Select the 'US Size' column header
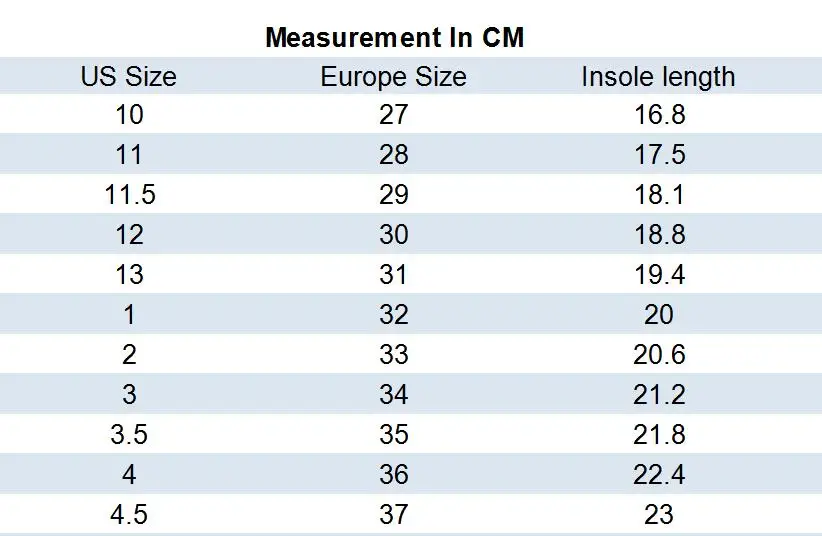This screenshot has width=822, height=536. pos(128,77)
